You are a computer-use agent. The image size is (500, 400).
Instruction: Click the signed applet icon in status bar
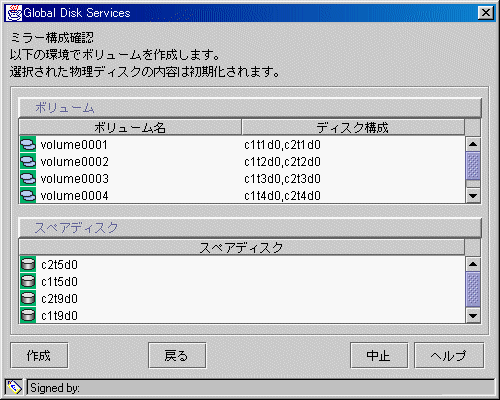(14, 387)
